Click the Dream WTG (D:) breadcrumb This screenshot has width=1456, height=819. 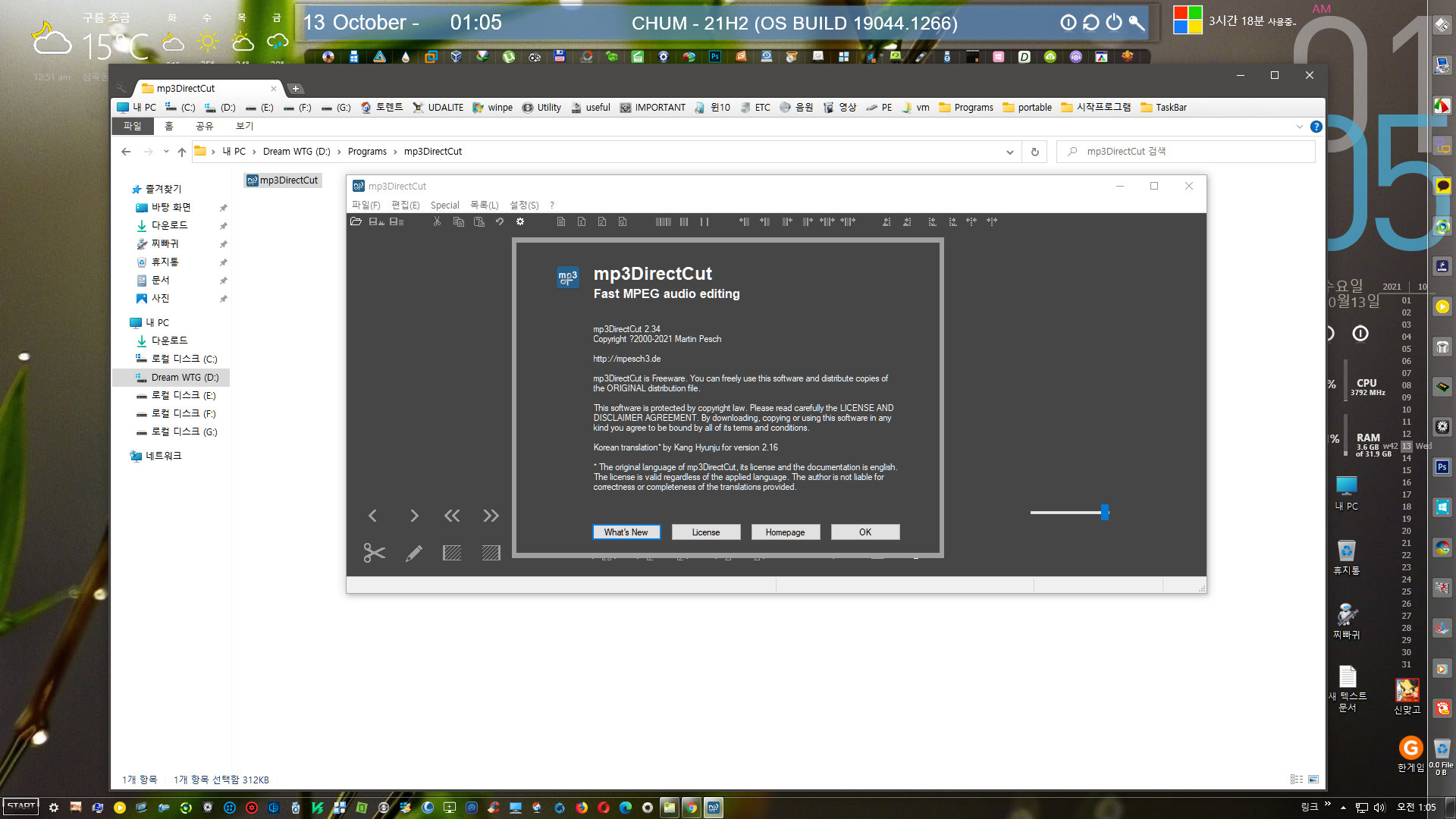point(297,152)
